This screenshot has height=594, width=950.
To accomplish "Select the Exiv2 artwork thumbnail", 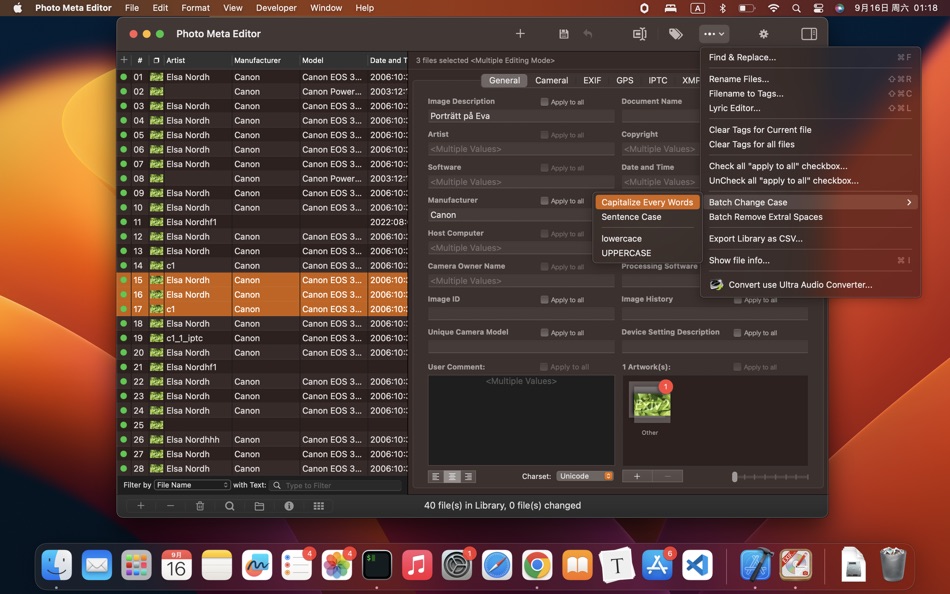I will (652, 403).
